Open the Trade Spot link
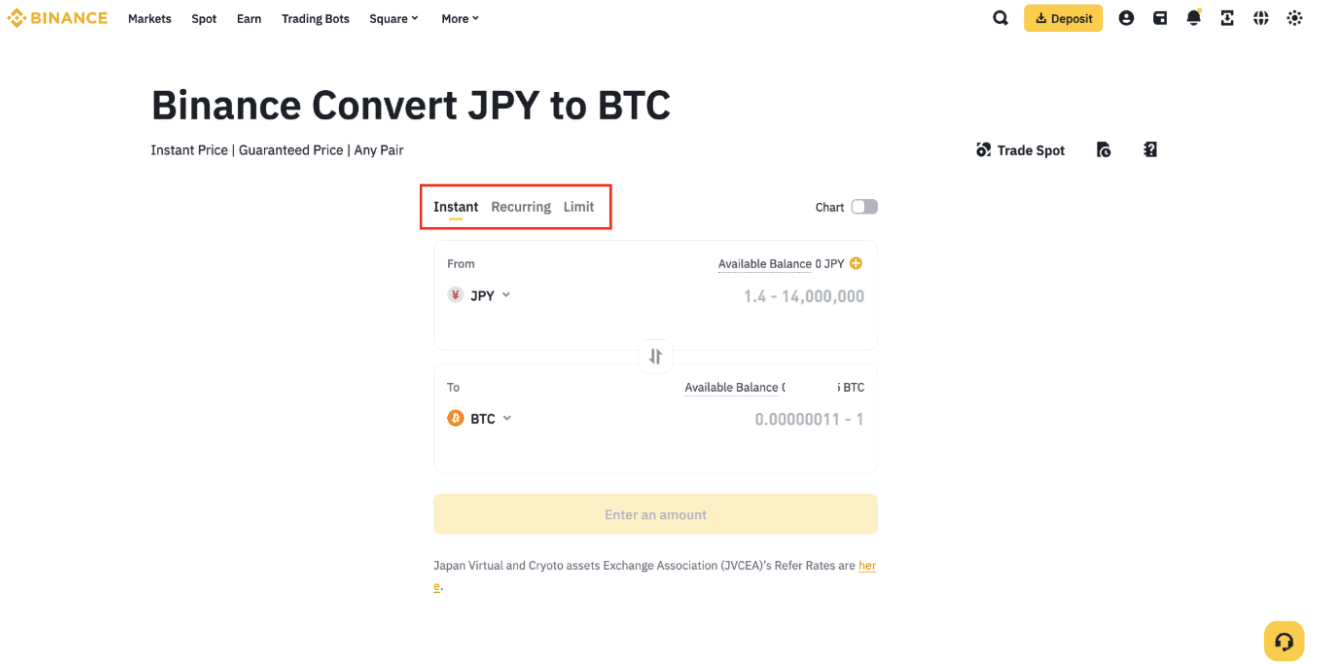 pos(1021,150)
